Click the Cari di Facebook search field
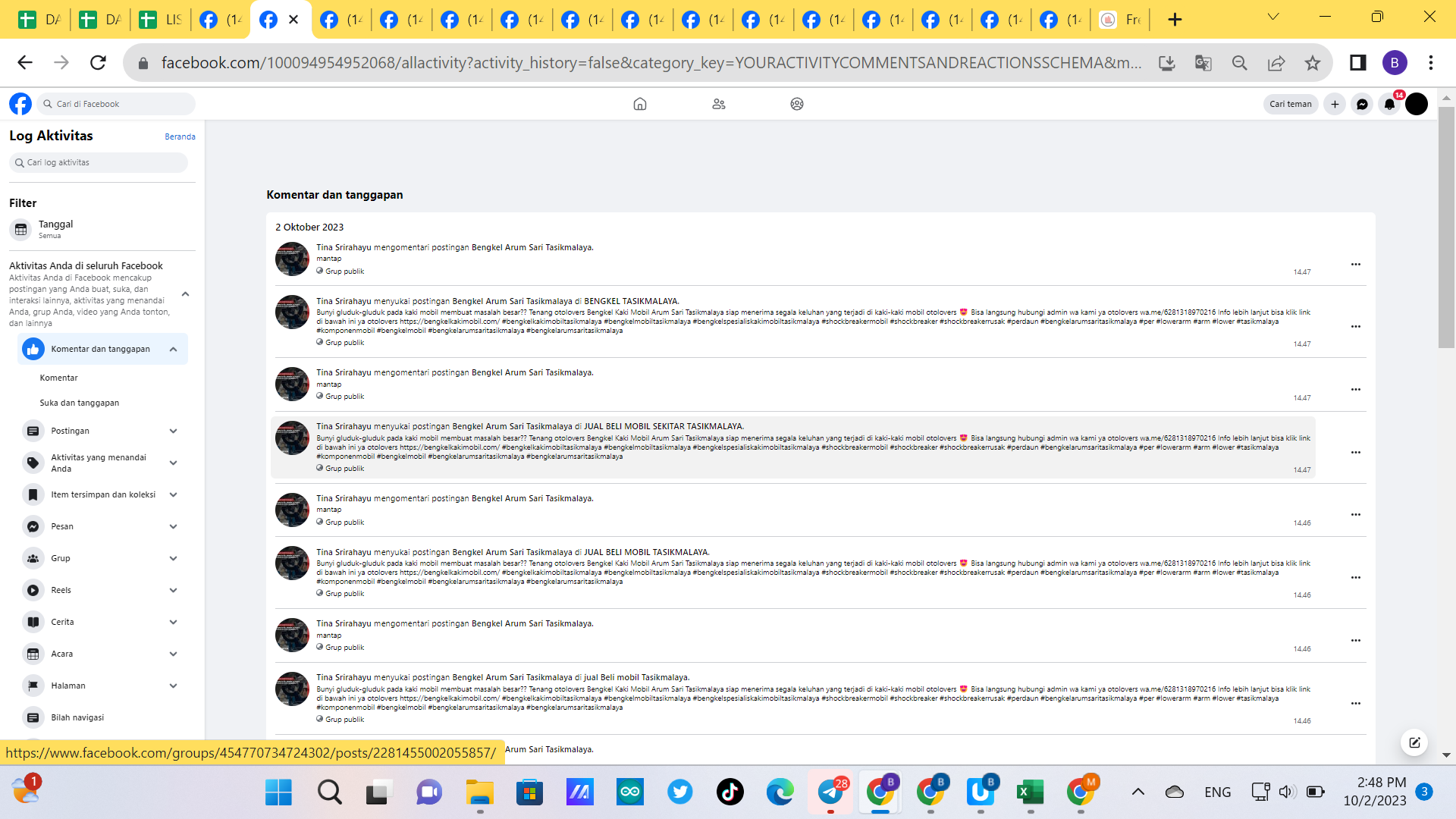Viewport: 1456px width, 819px height. coord(115,104)
